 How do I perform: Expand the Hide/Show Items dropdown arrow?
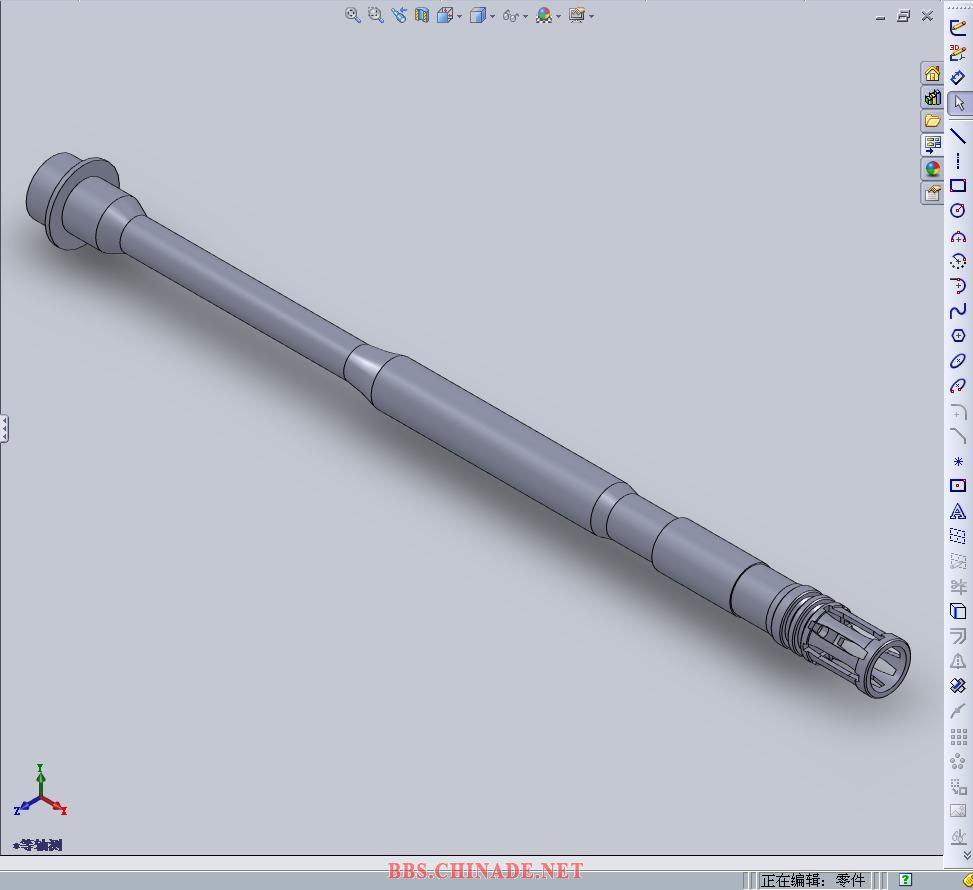click(x=526, y=16)
